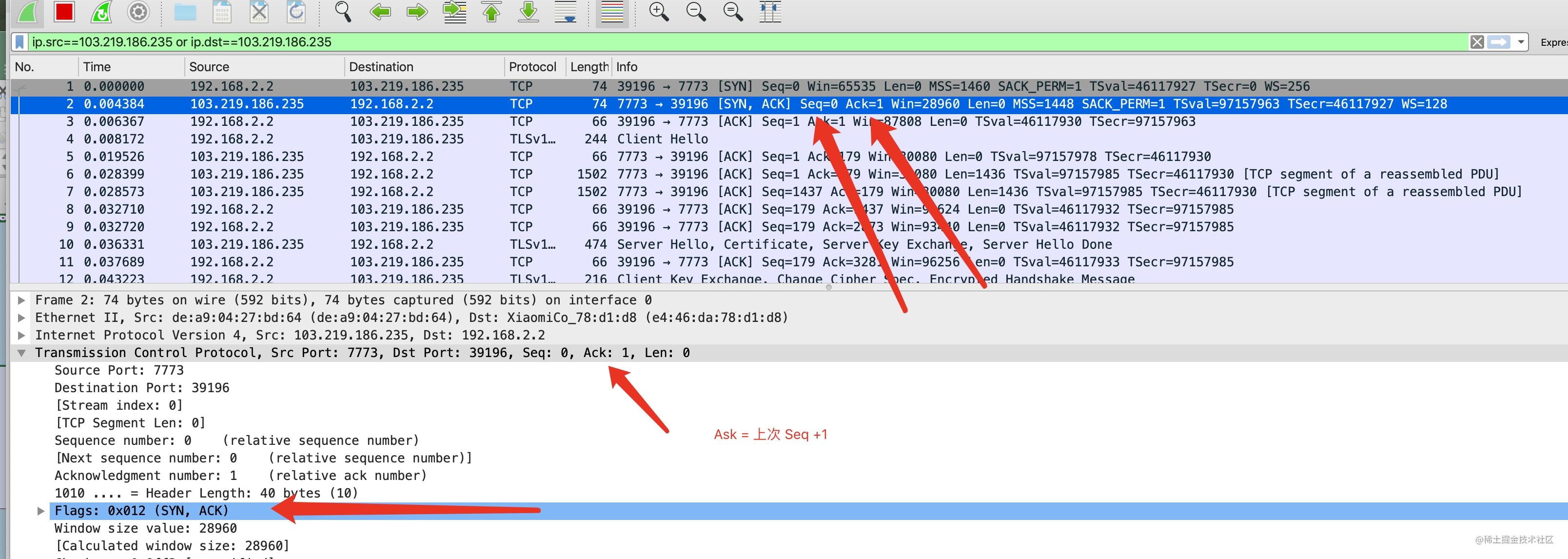Viewport: 1568px width, 559px height.
Task: Start capturing packets with shark fin icon
Action: [27, 12]
